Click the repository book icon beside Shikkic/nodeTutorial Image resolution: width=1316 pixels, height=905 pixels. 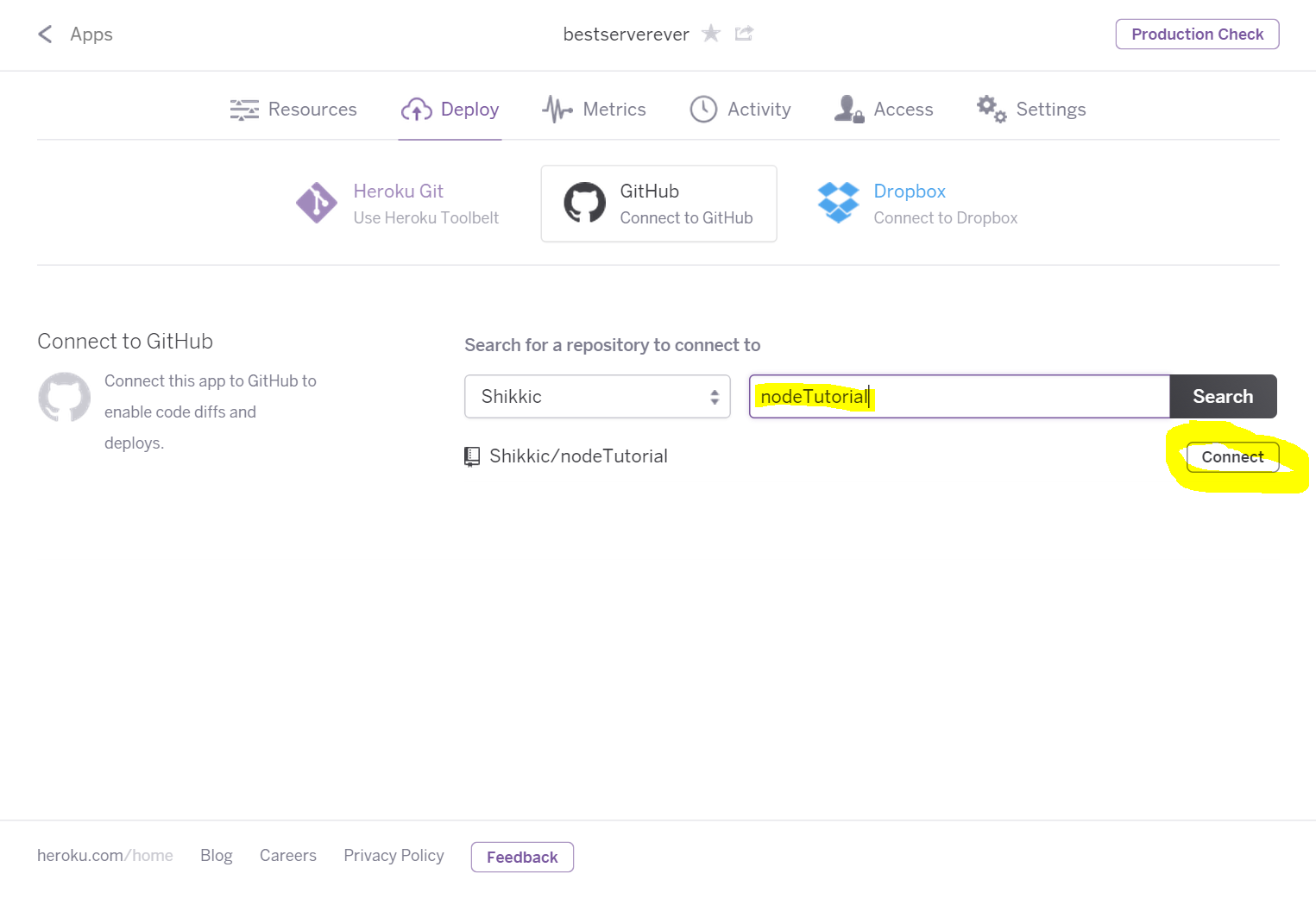tap(472, 456)
